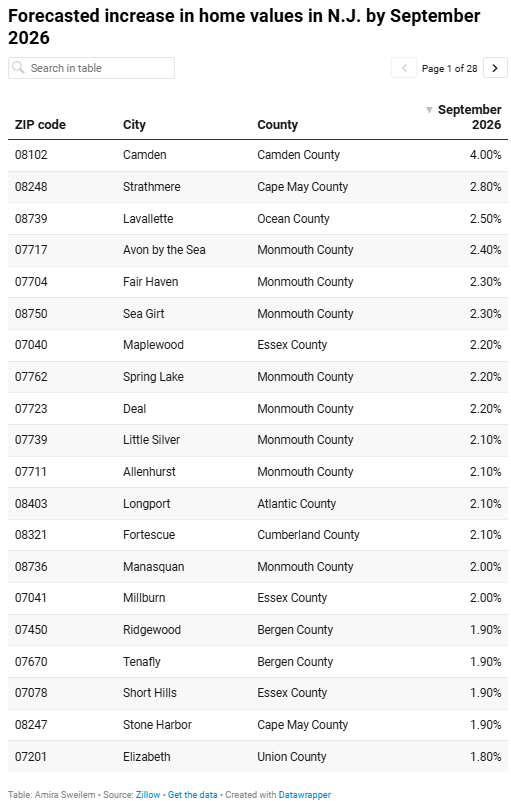The image size is (511, 801).
Task: Select the Camden 08102 row
Action: [258, 155]
